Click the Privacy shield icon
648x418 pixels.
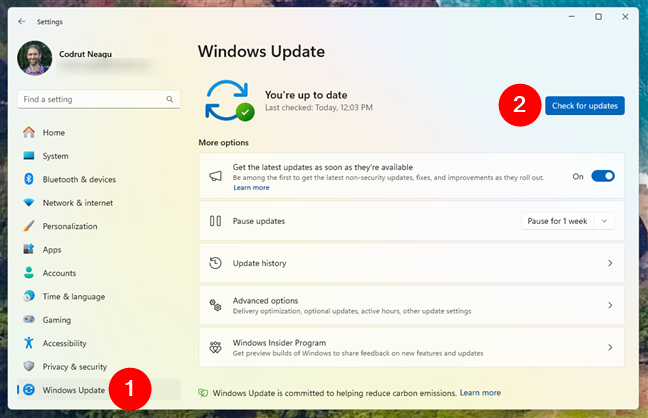click(x=29, y=366)
